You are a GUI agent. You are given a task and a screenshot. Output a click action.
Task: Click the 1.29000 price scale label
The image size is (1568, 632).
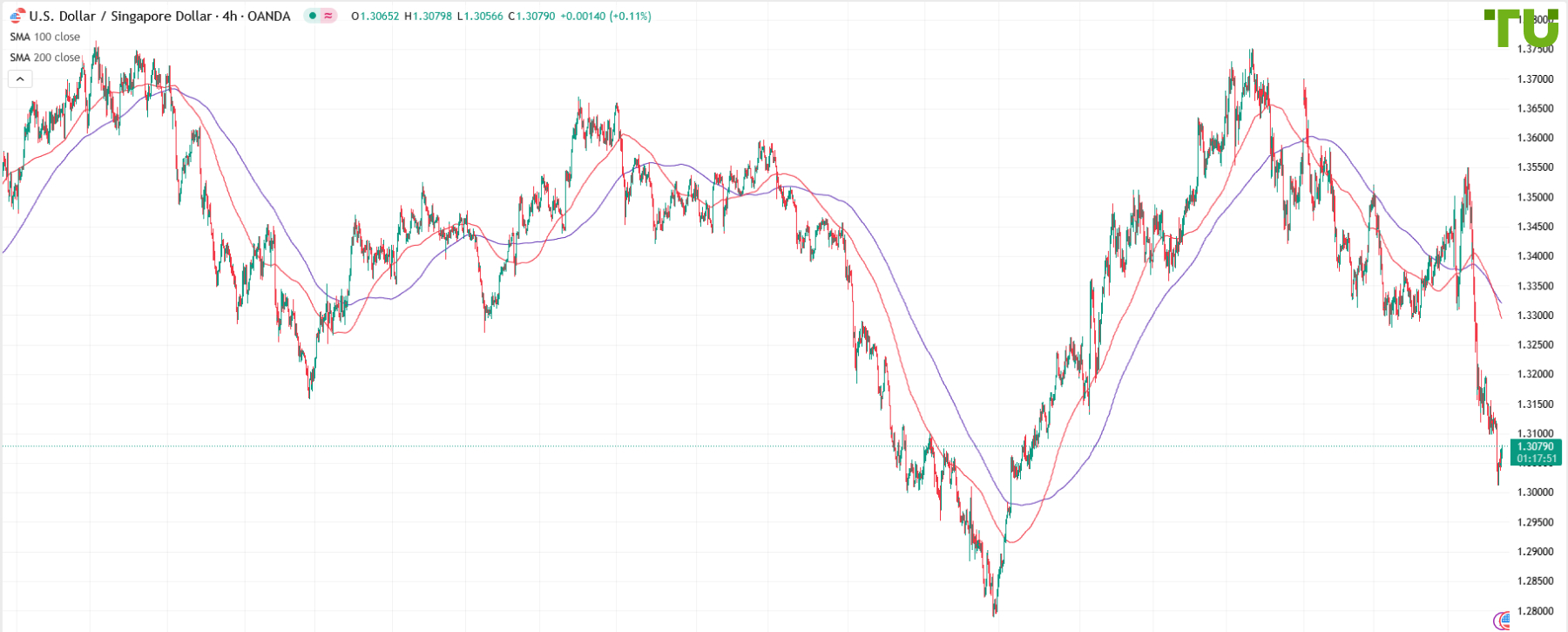tap(1535, 552)
